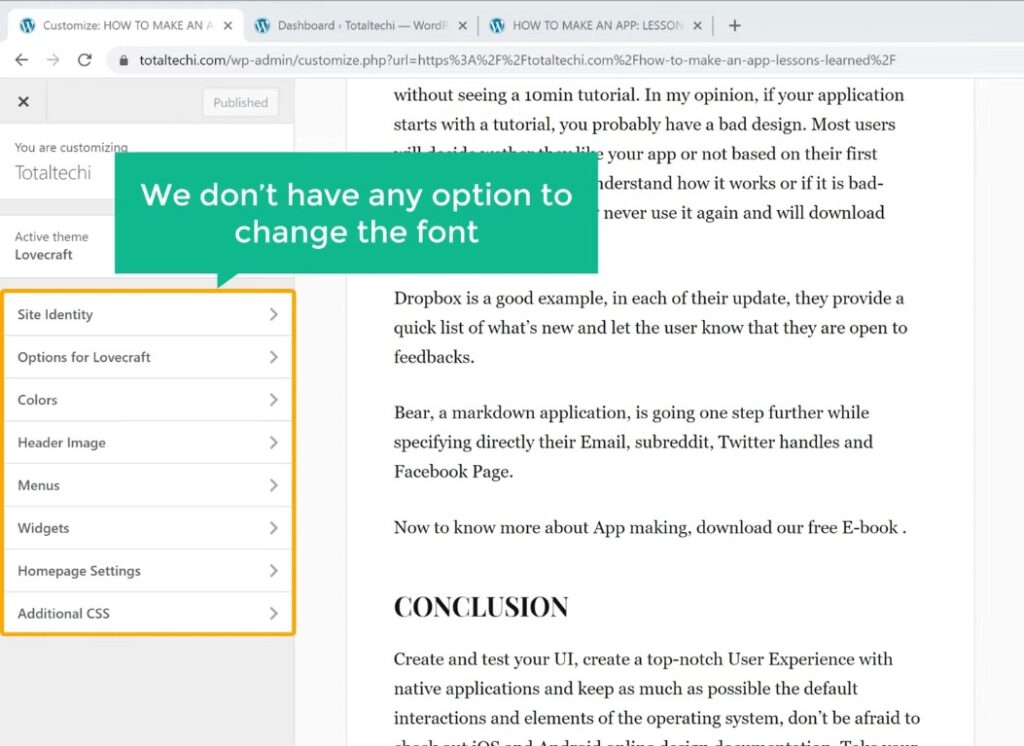The height and width of the screenshot is (746, 1024).
Task: Click the browser forward arrow
Action: (52, 59)
